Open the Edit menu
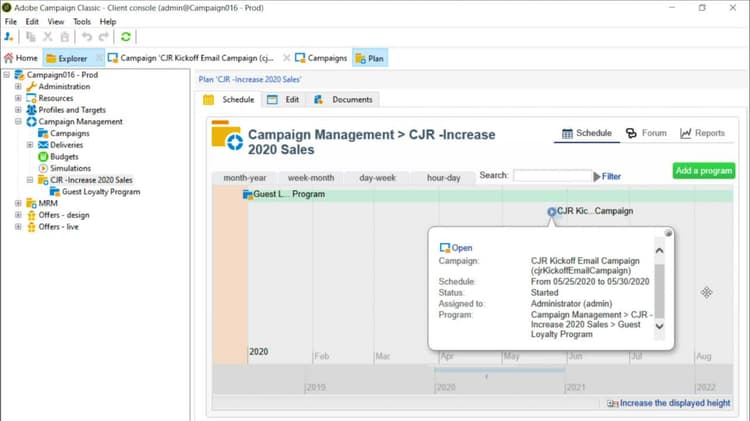The image size is (750, 421). point(32,22)
